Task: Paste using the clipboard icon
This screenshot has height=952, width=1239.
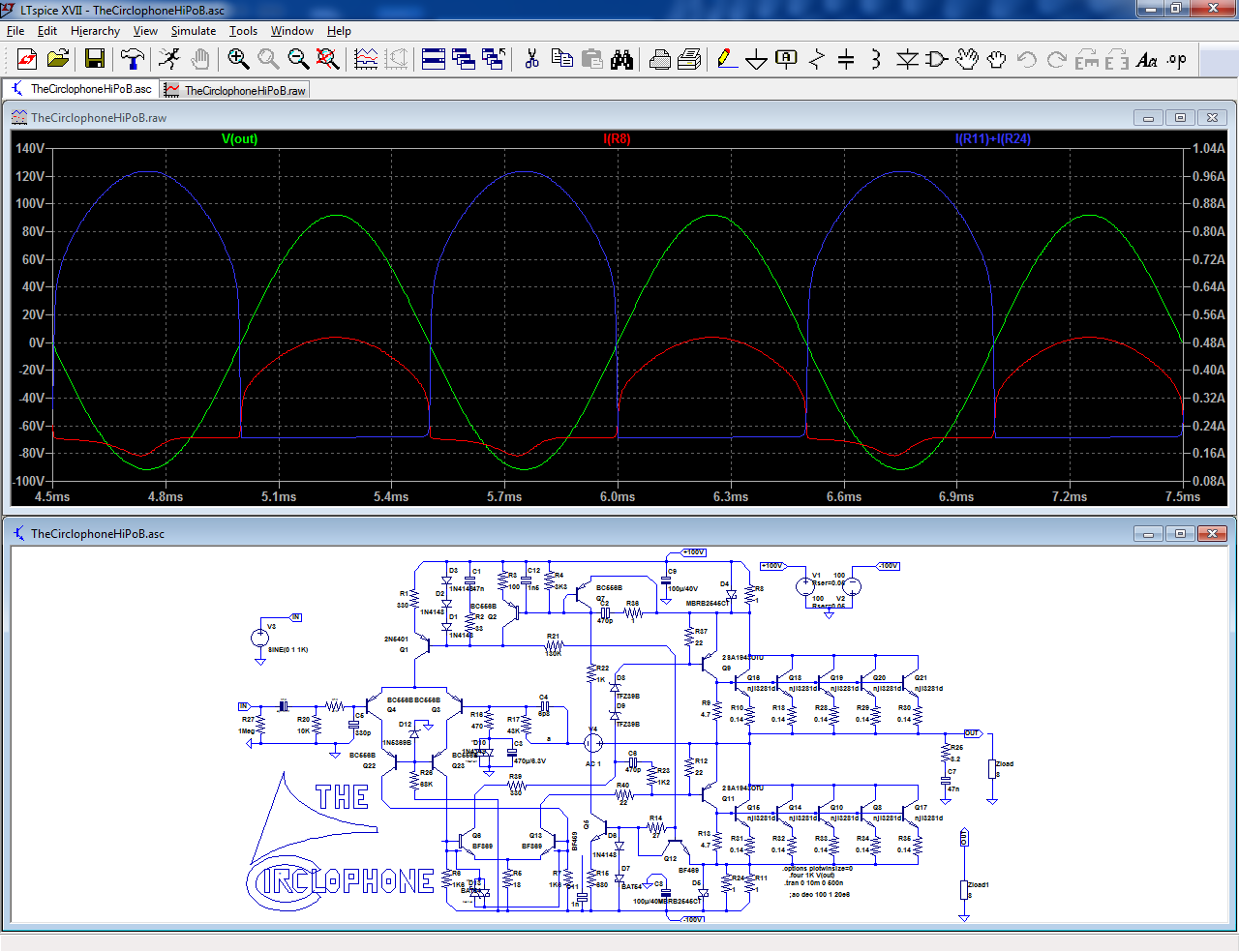Action: [x=592, y=60]
